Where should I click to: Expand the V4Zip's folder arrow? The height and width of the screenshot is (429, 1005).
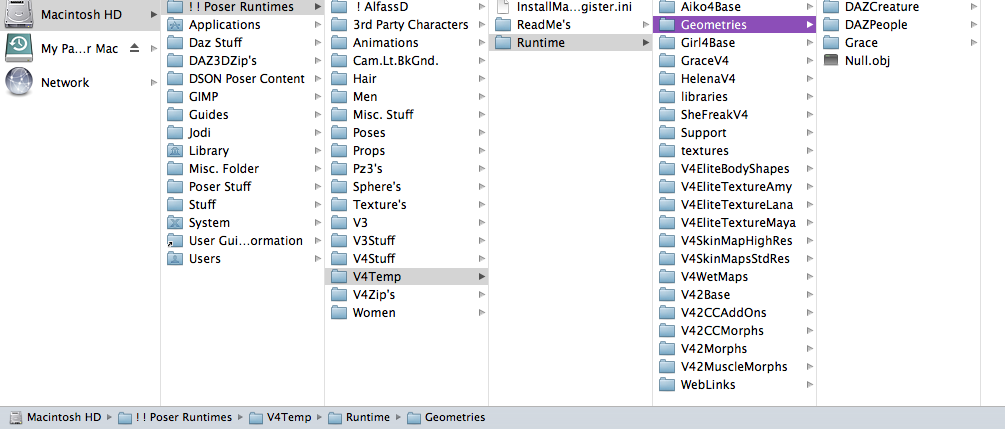pyautogui.click(x=482, y=295)
